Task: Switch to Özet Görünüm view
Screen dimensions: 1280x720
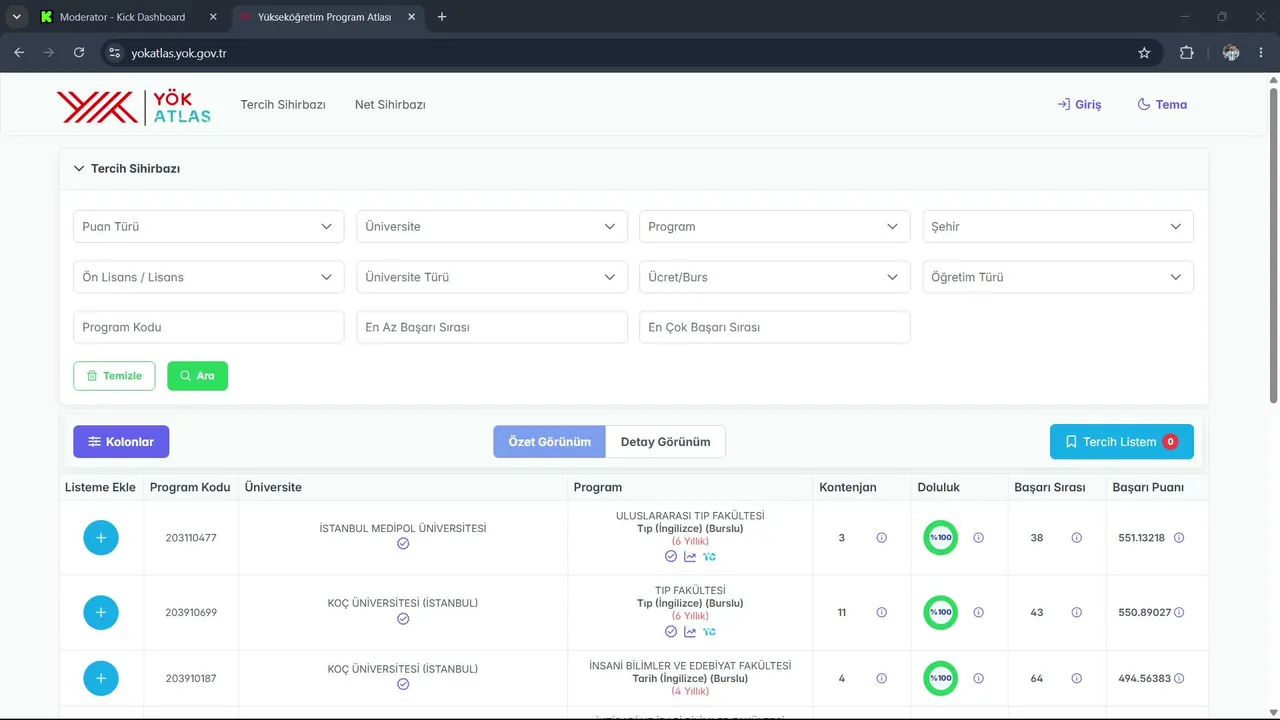Action: click(x=549, y=442)
